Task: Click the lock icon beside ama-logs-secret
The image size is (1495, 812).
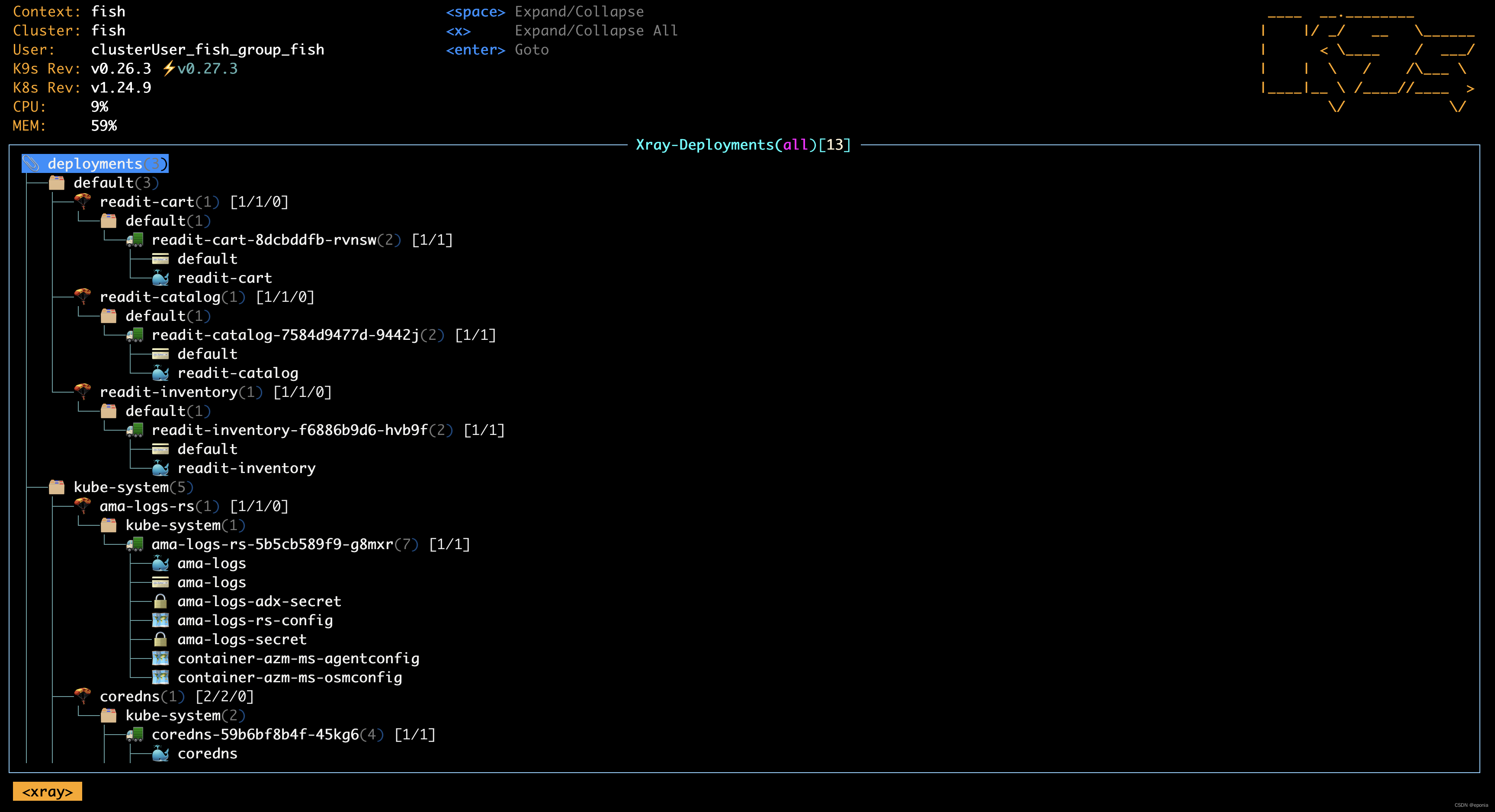Action: 160,639
